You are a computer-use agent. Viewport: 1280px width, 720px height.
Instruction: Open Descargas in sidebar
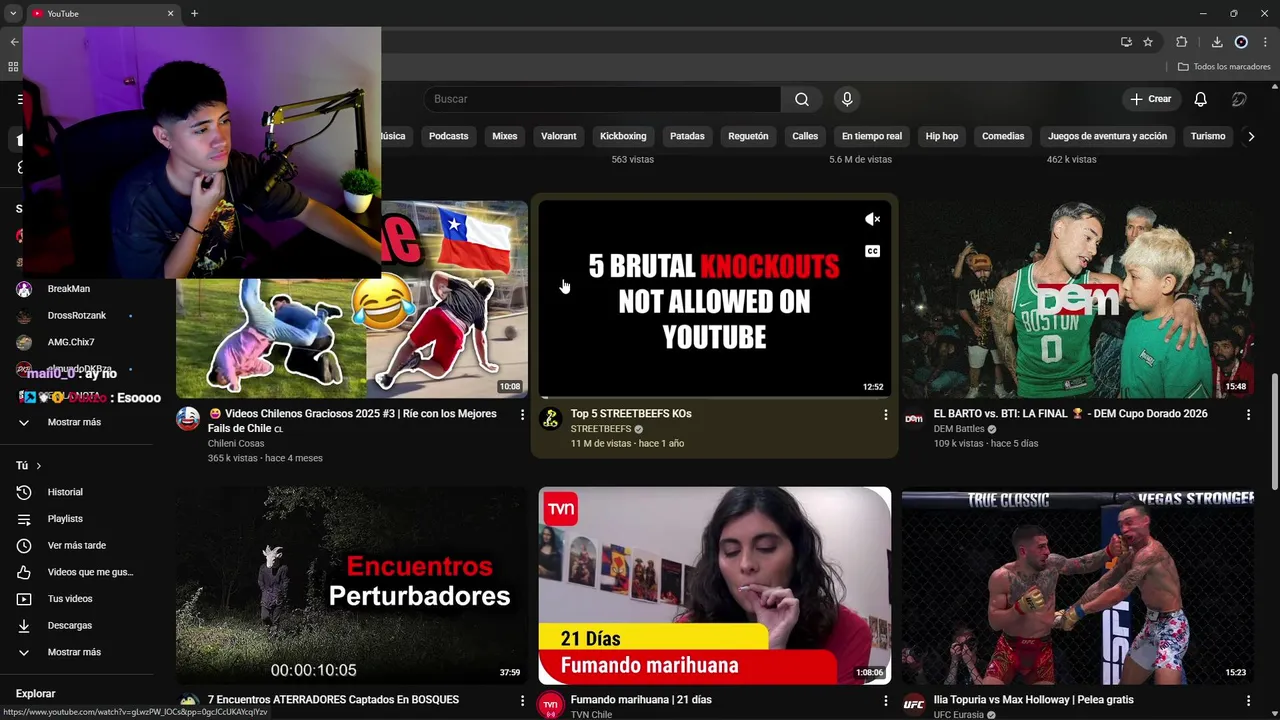click(70, 626)
